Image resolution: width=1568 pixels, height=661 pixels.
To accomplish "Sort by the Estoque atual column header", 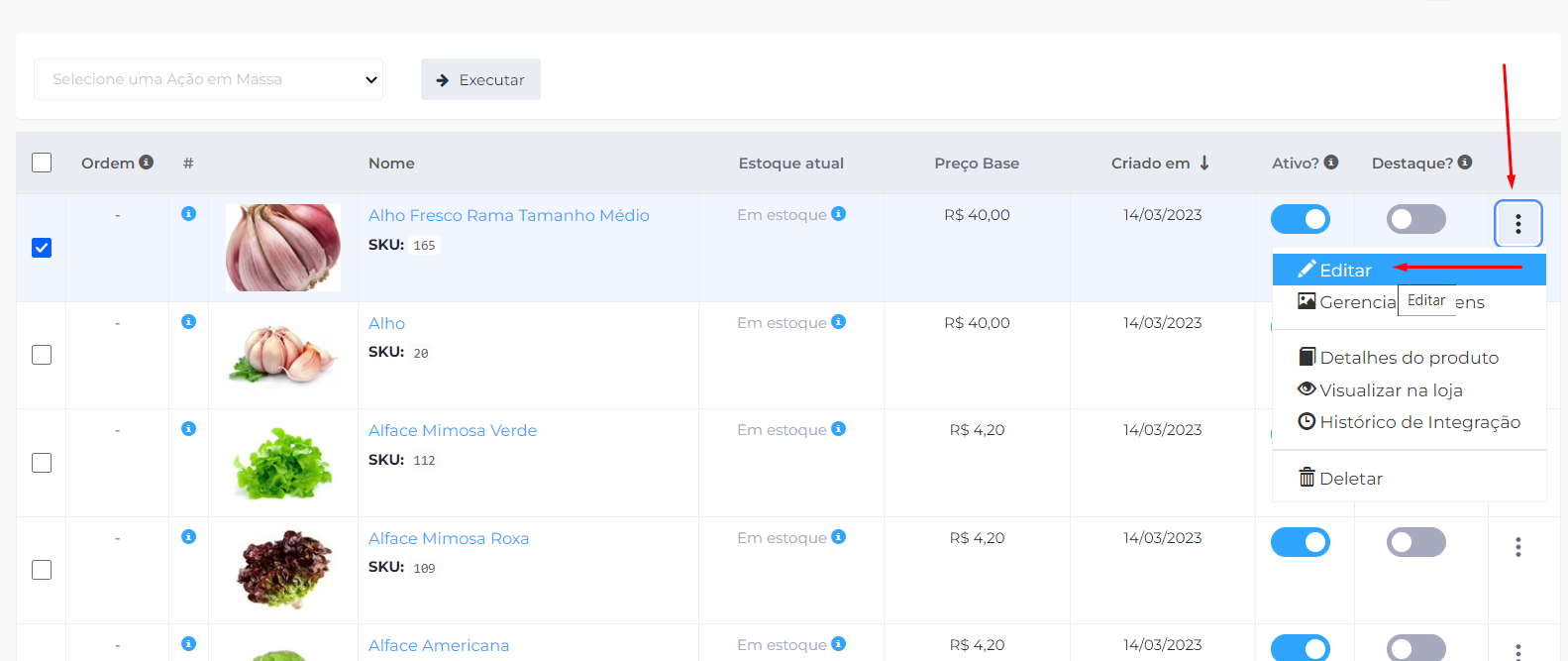I will (x=791, y=164).
